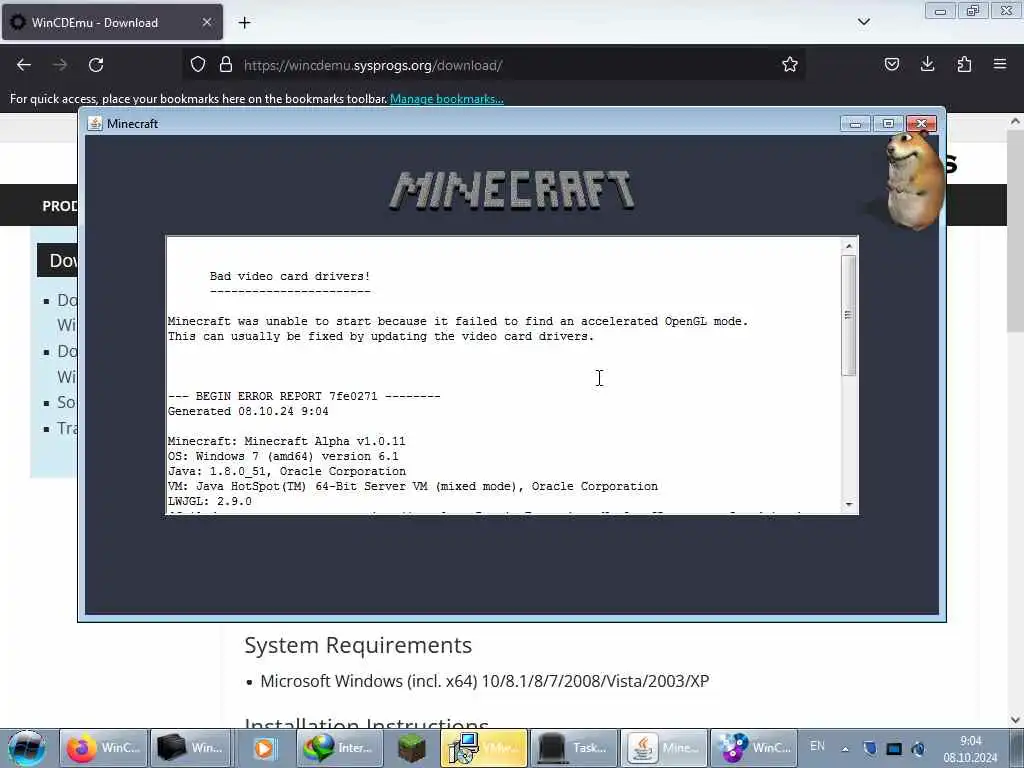Screen dimensions: 1024x768
Task: Go back to the previous page in Firefox
Action: point(24,65)
